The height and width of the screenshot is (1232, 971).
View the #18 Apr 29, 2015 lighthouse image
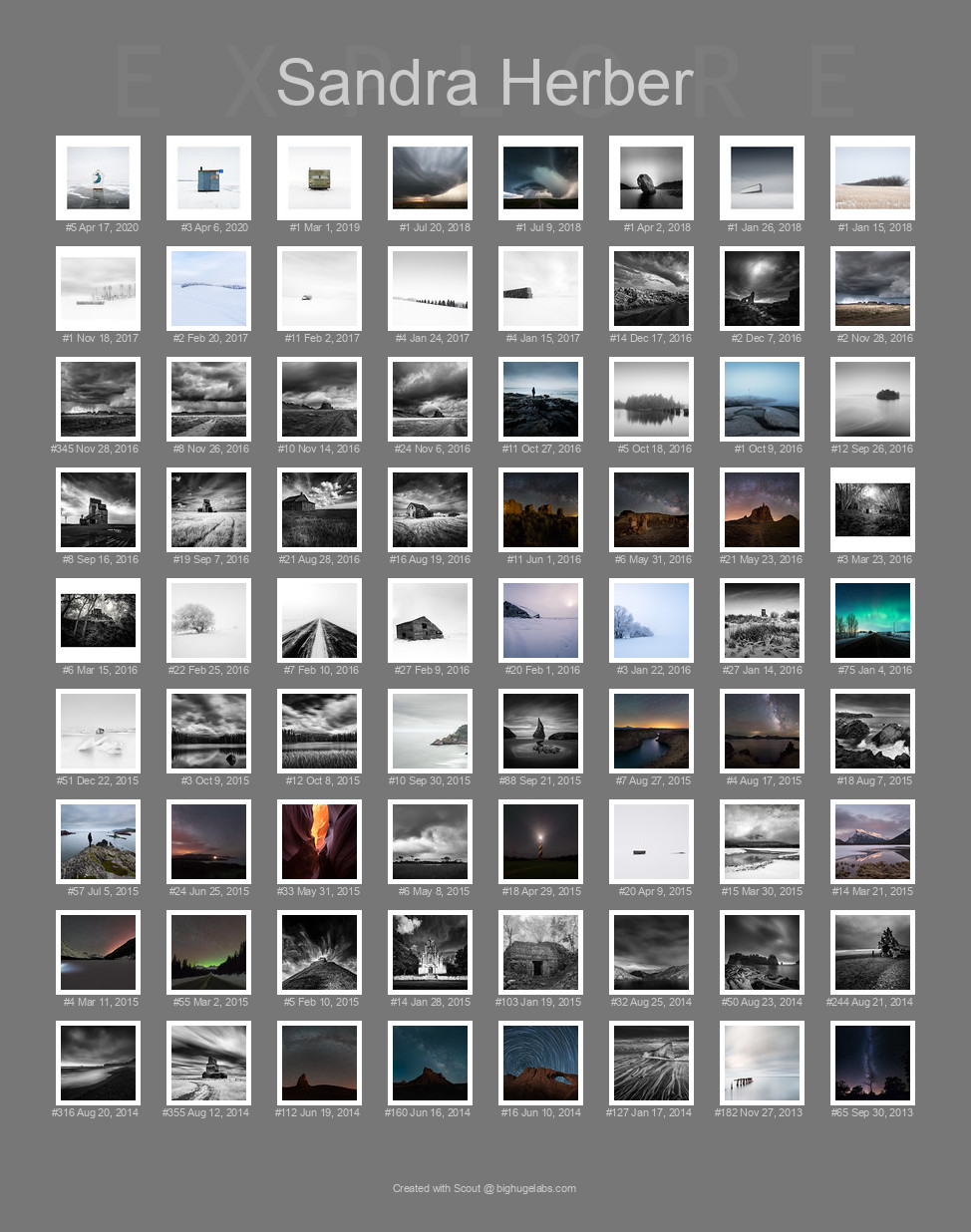click(540, 841)
